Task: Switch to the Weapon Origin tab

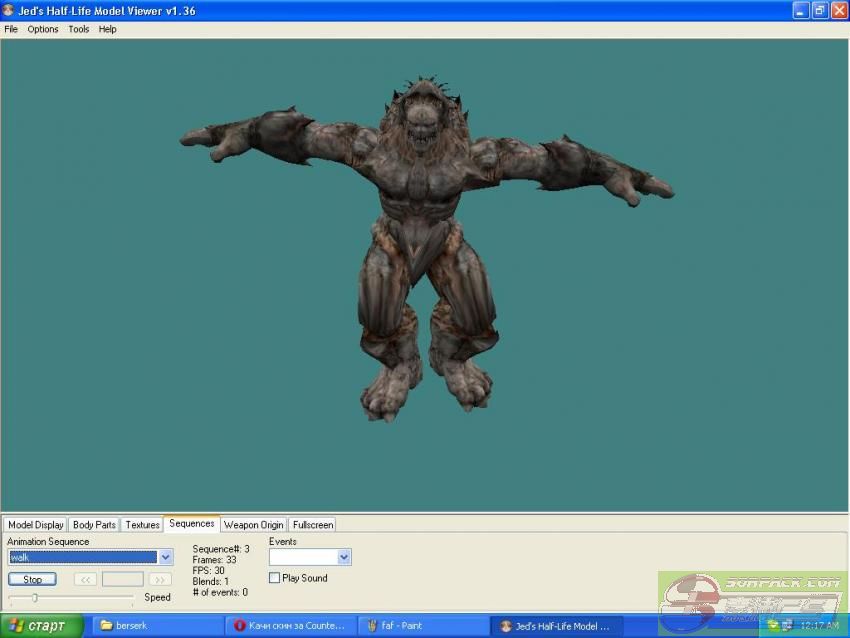Action: (254, 525)
